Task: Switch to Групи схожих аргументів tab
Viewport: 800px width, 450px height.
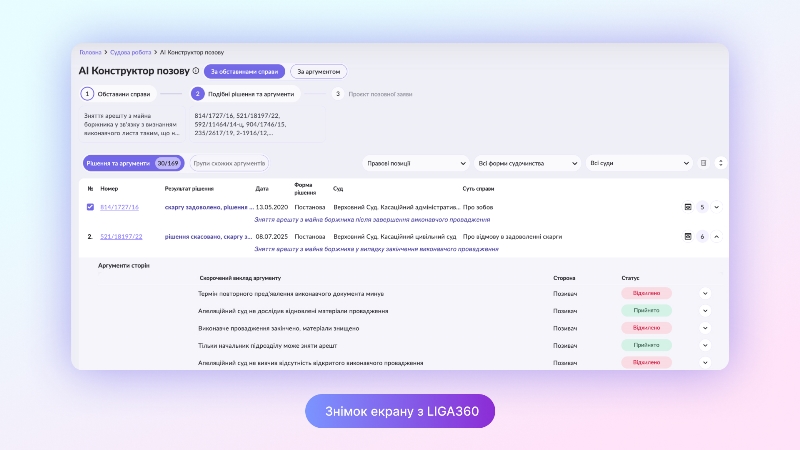Action: coord(229,163)
